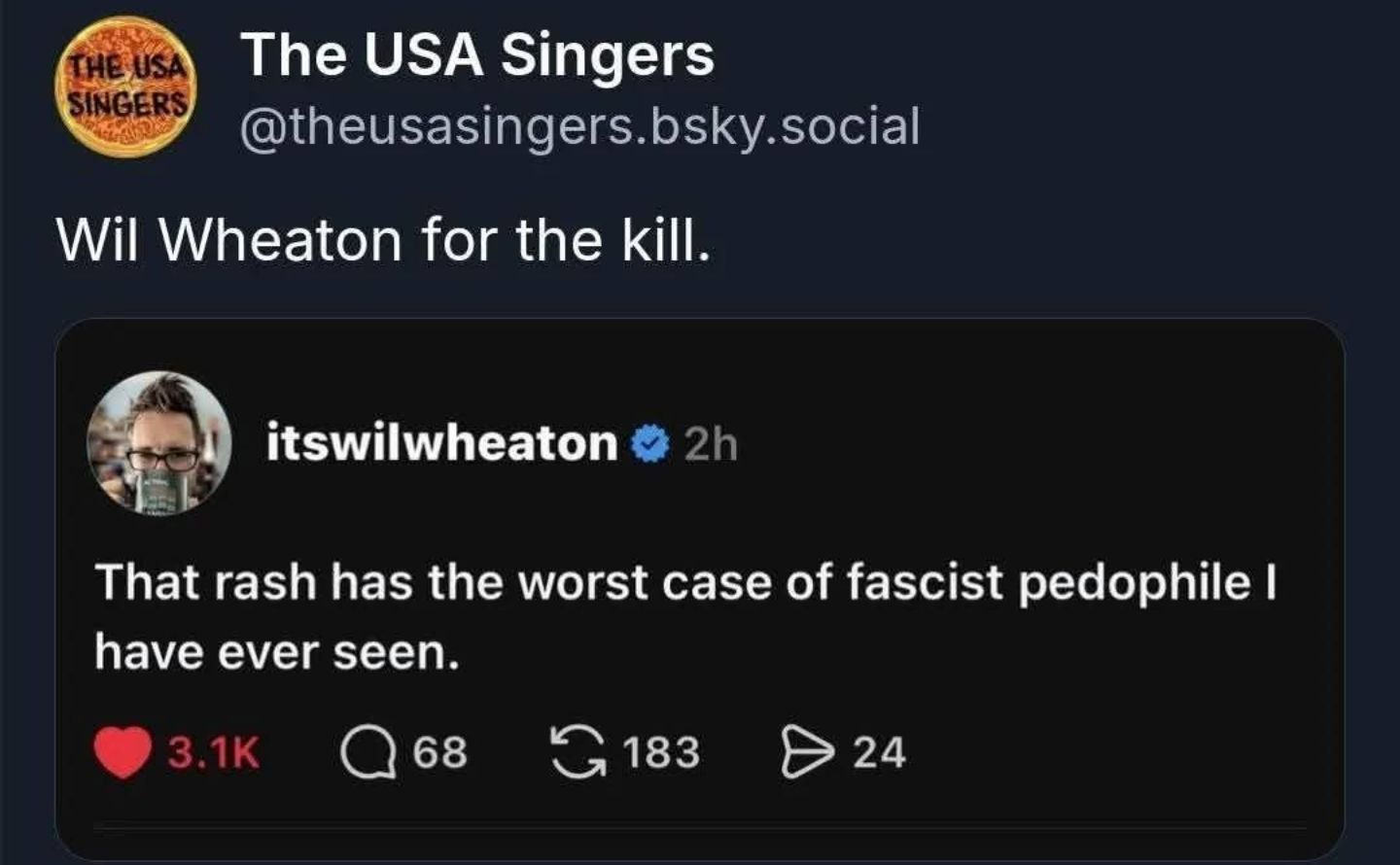1400x865 pixels.
Task: Open The USA Singers display name
Action: (x=477, y=54)
